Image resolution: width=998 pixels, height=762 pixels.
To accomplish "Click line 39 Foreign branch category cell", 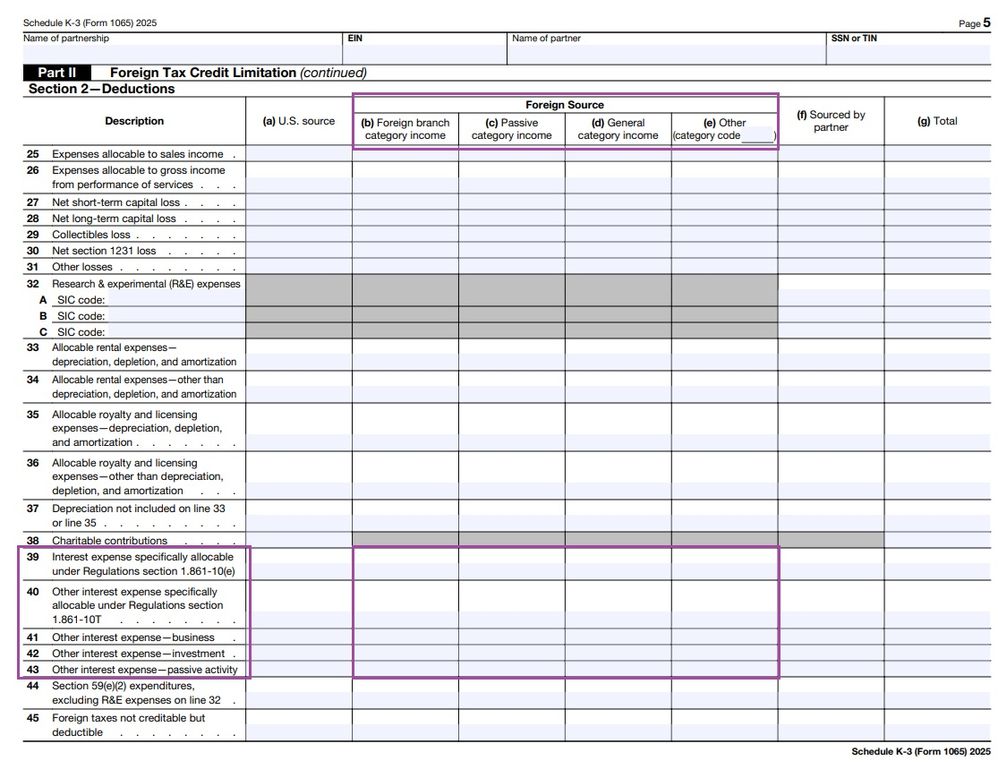I will click(405, 564).
